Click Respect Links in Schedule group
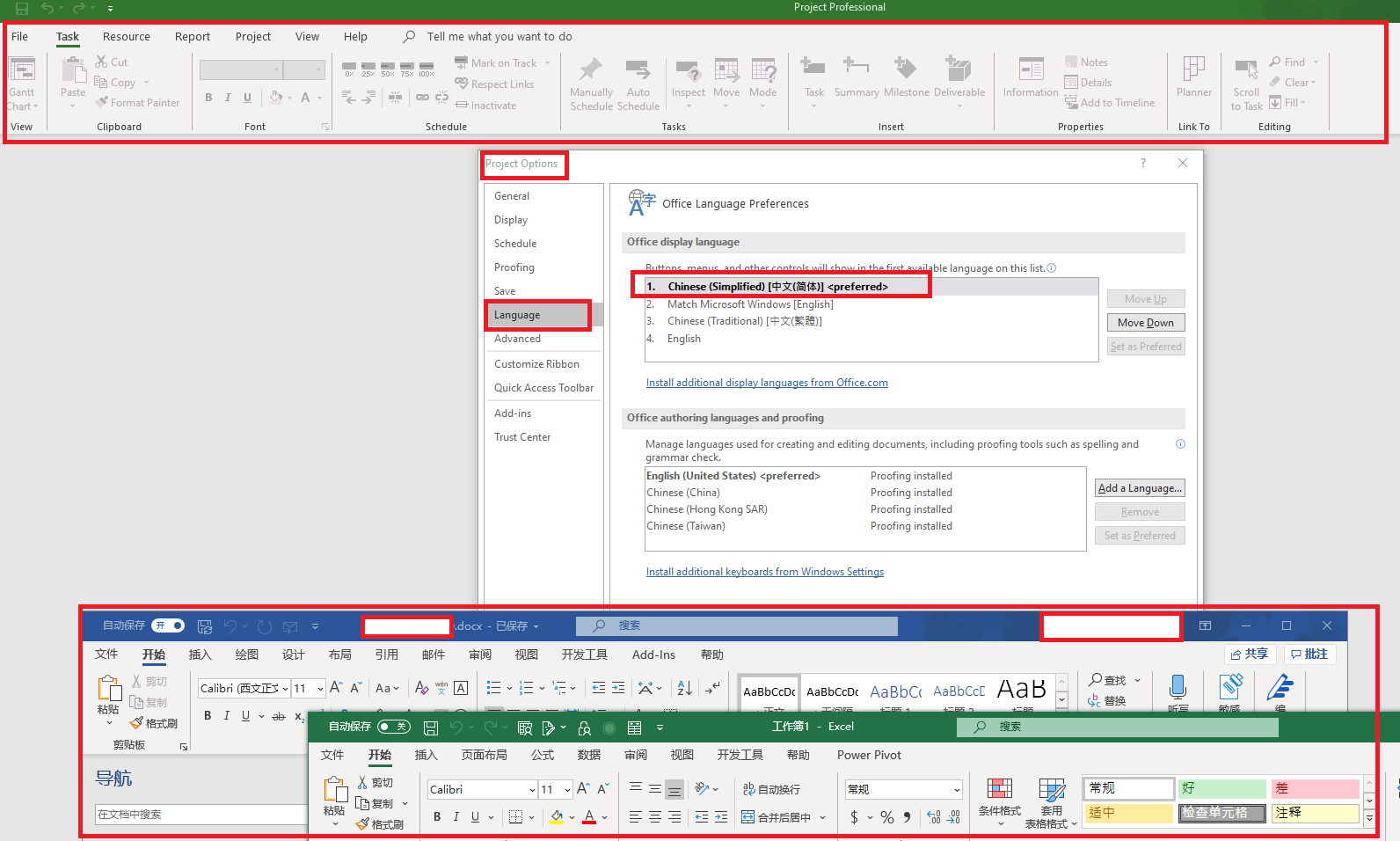Screen dimensions: 1400x841 click(x=494, y=84)
